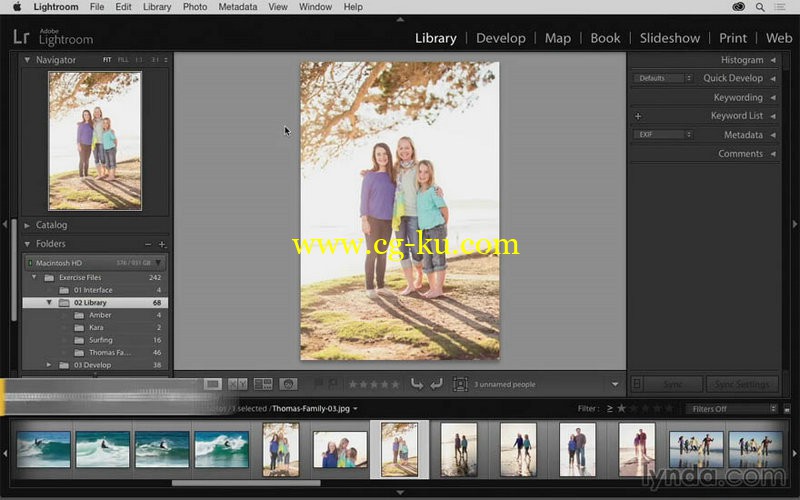
Task: Click the left panel vertical scrollbar
Action: (14, 269)
